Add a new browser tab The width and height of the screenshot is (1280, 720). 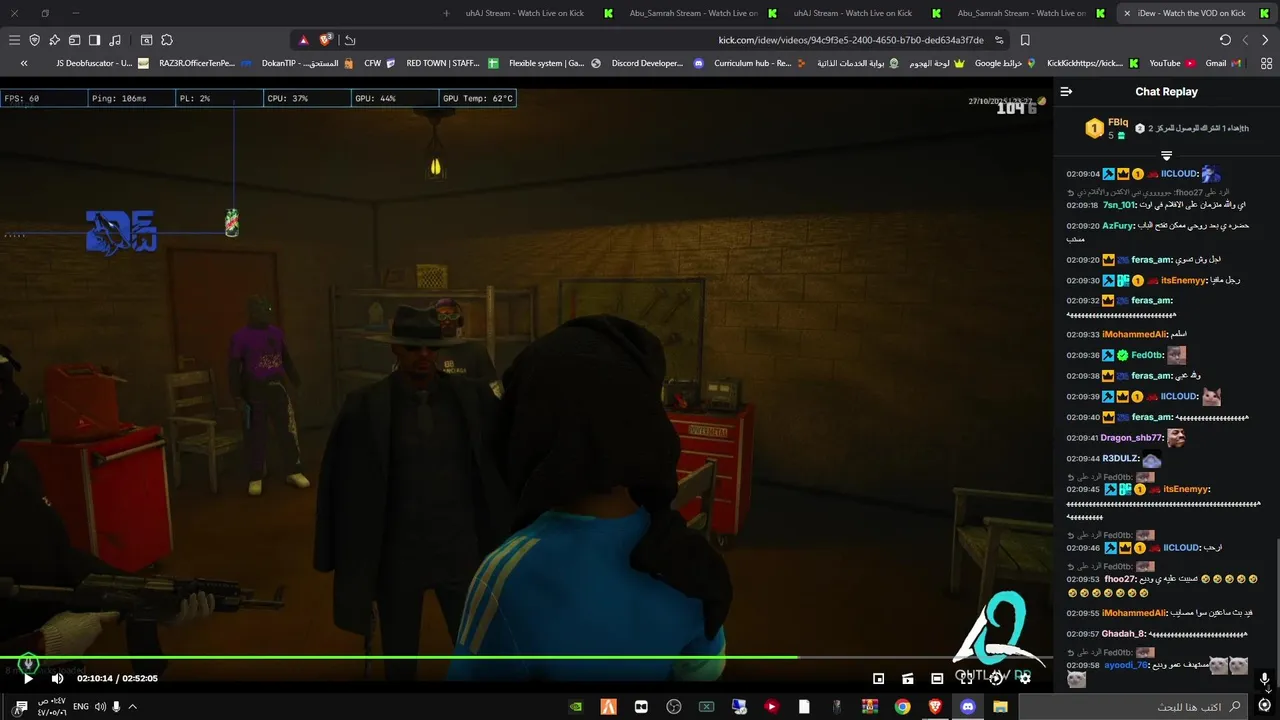point(447,13)
